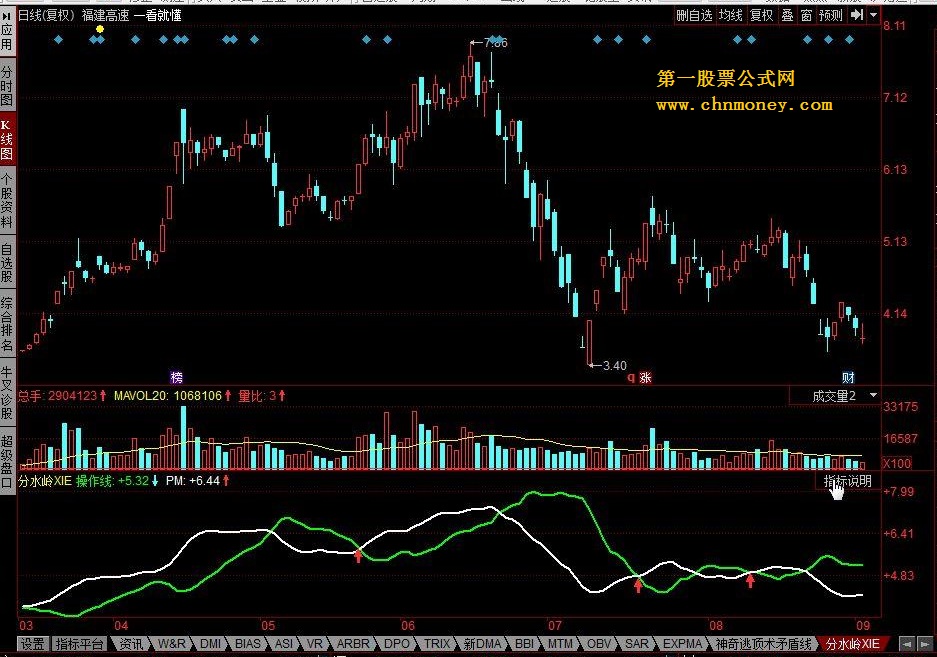Click the 涨 marker icon under the chart
This screenshot has height=657, width=937.
coord(645,377)
